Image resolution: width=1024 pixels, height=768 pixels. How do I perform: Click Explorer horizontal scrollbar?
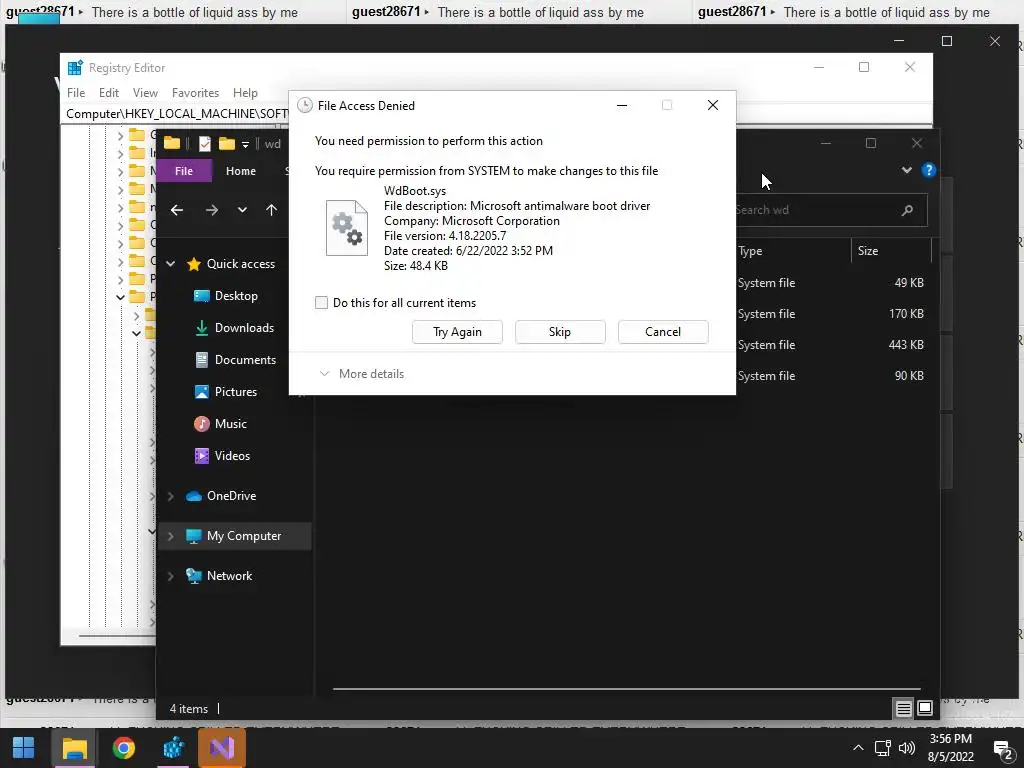pyautogui.click(x=626, y=688)
